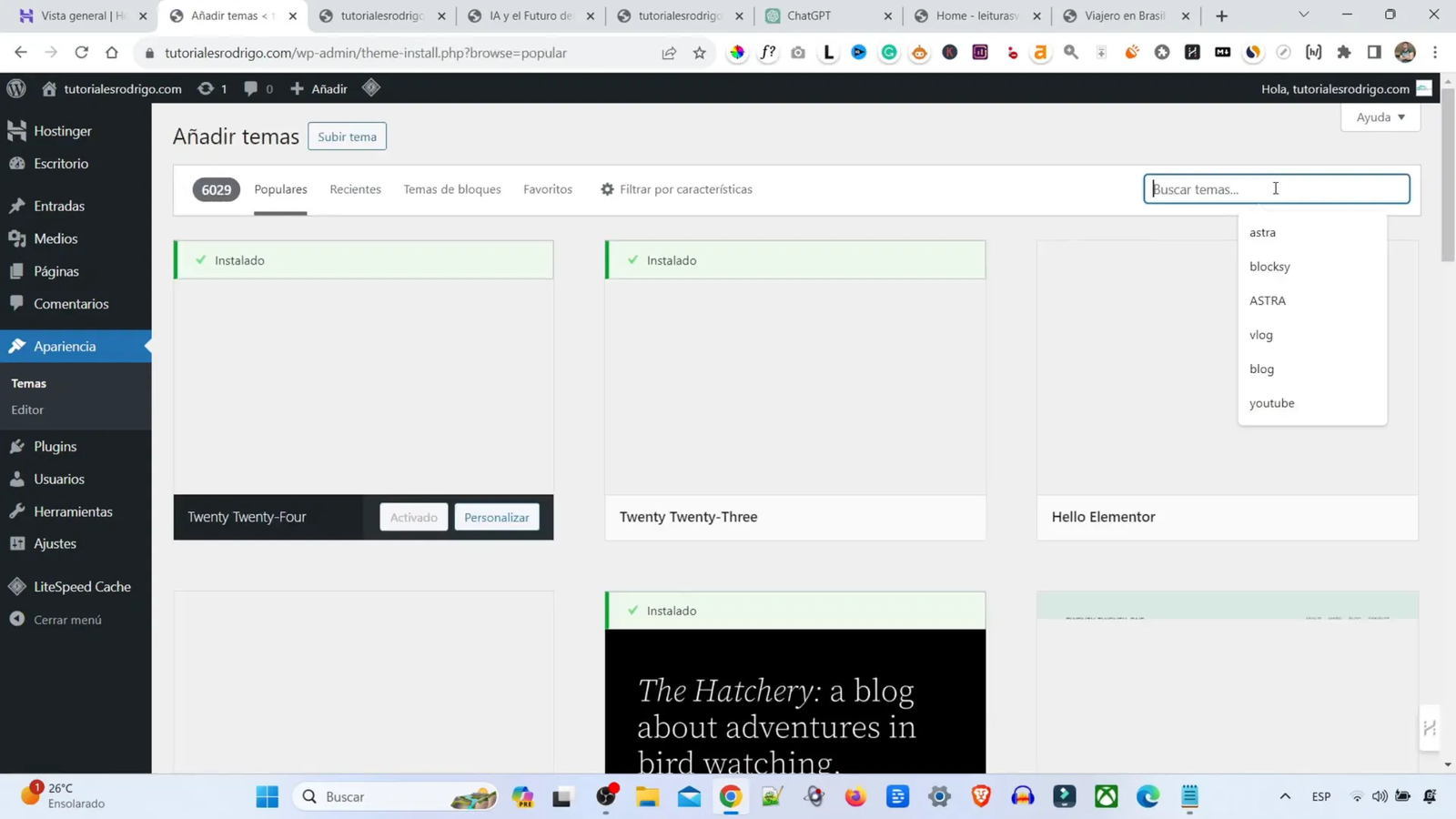1456x819 pixels.
Task: Click the LiteSpeed Cache sidebar icon
Action: pos(15,586)
